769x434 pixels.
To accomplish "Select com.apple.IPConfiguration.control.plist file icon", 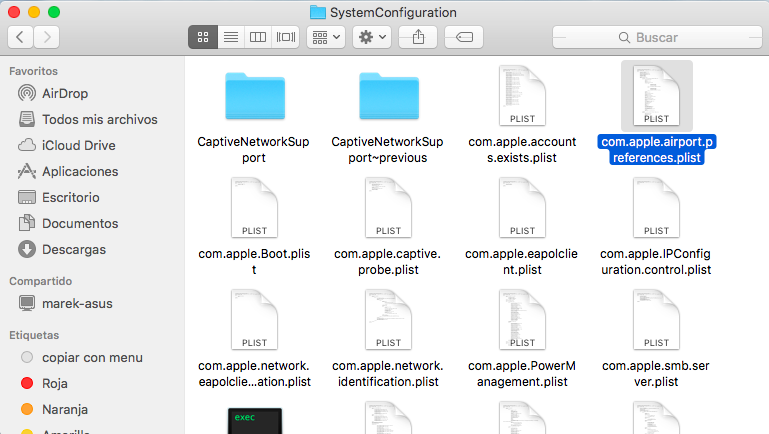I will click(x=656, y=207).
